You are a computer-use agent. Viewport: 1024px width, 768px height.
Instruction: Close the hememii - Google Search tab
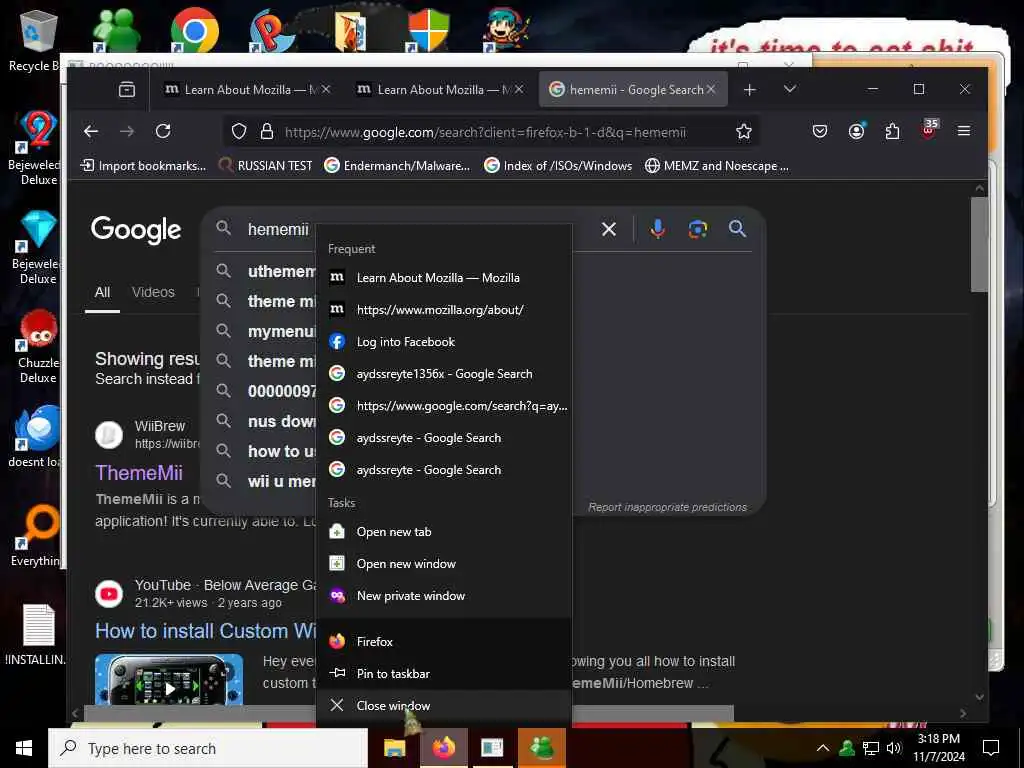(x=711, y=89)
